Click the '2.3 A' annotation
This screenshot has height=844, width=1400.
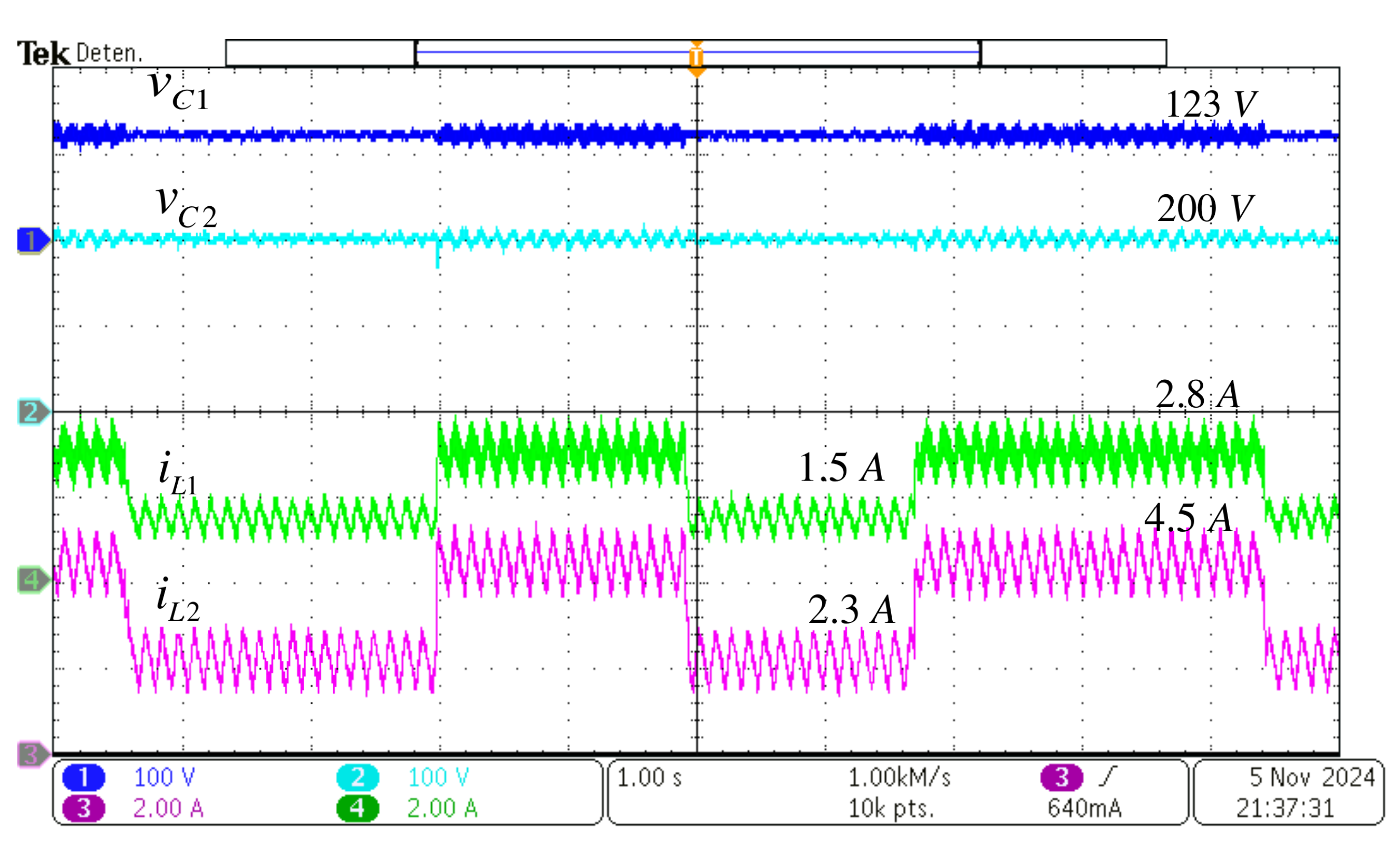(x=851, y=610)
